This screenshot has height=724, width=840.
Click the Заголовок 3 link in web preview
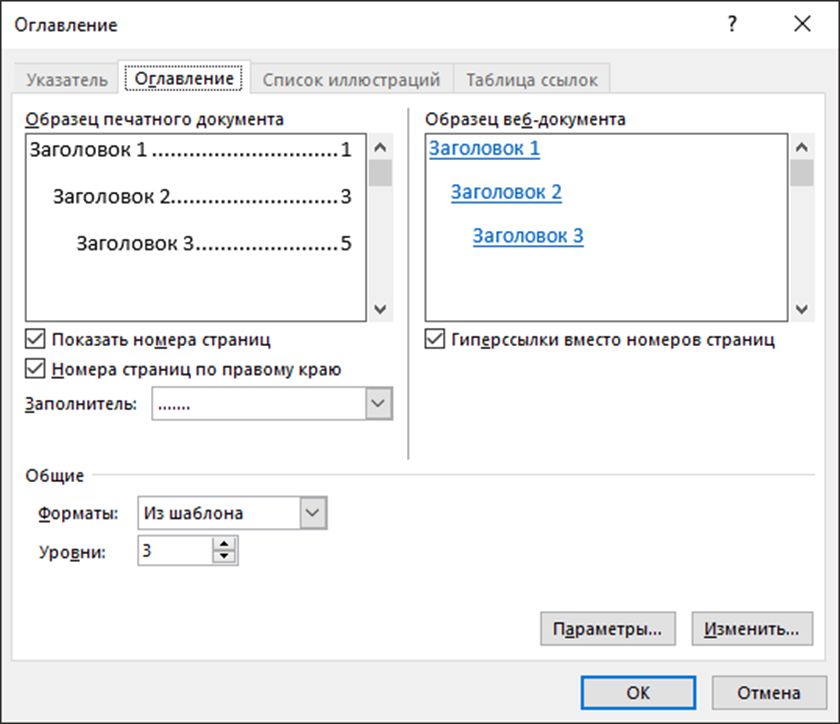coord(528,236)
